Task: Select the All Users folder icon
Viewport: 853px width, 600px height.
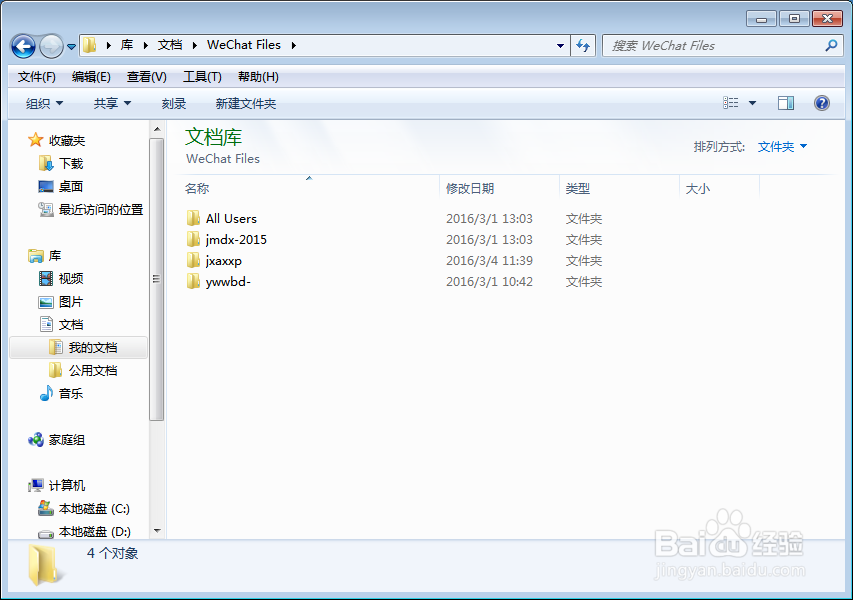Action: [x=193, y=219]
